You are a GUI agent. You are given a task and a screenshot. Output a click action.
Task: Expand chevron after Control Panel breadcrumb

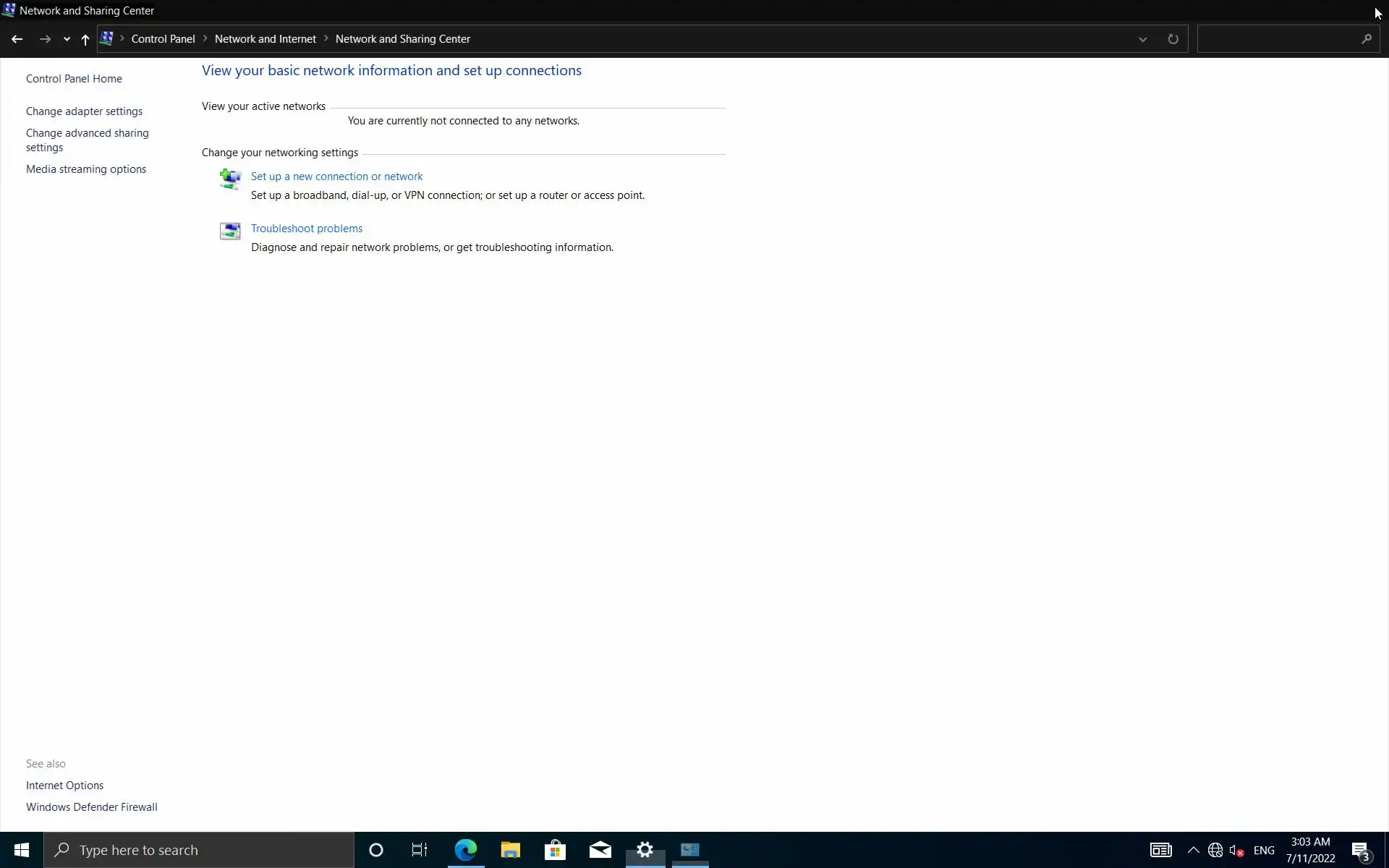205,39
